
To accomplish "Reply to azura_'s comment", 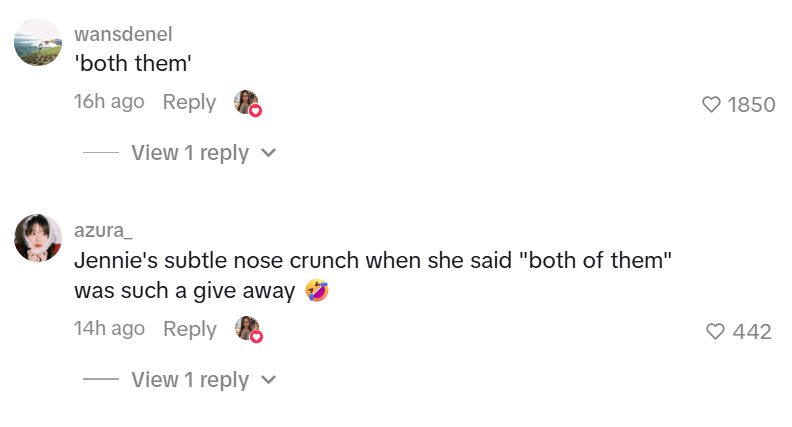I will (x=190, y=329).
